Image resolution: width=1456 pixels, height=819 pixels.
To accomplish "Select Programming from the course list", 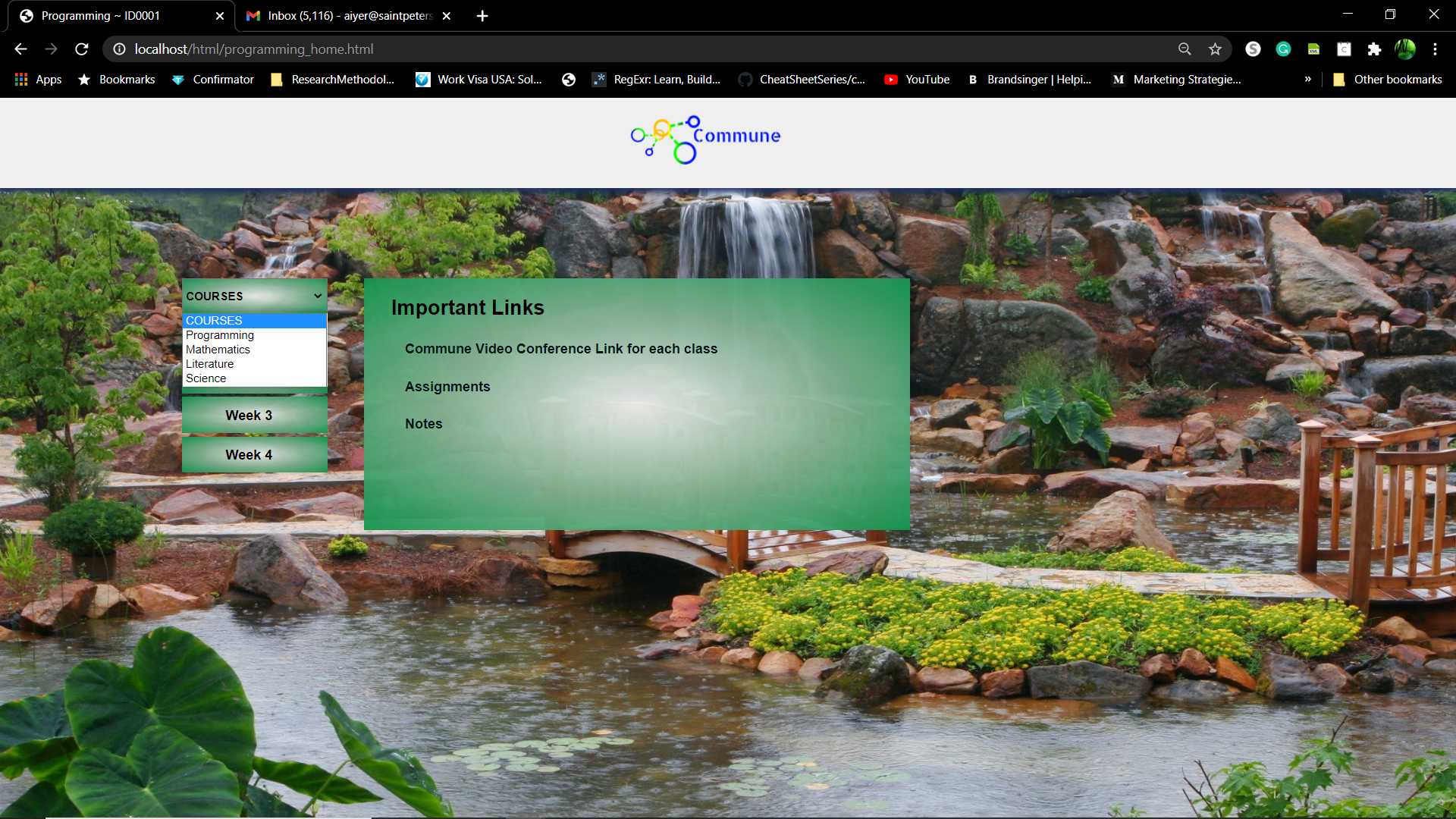I will click(220, 335).
